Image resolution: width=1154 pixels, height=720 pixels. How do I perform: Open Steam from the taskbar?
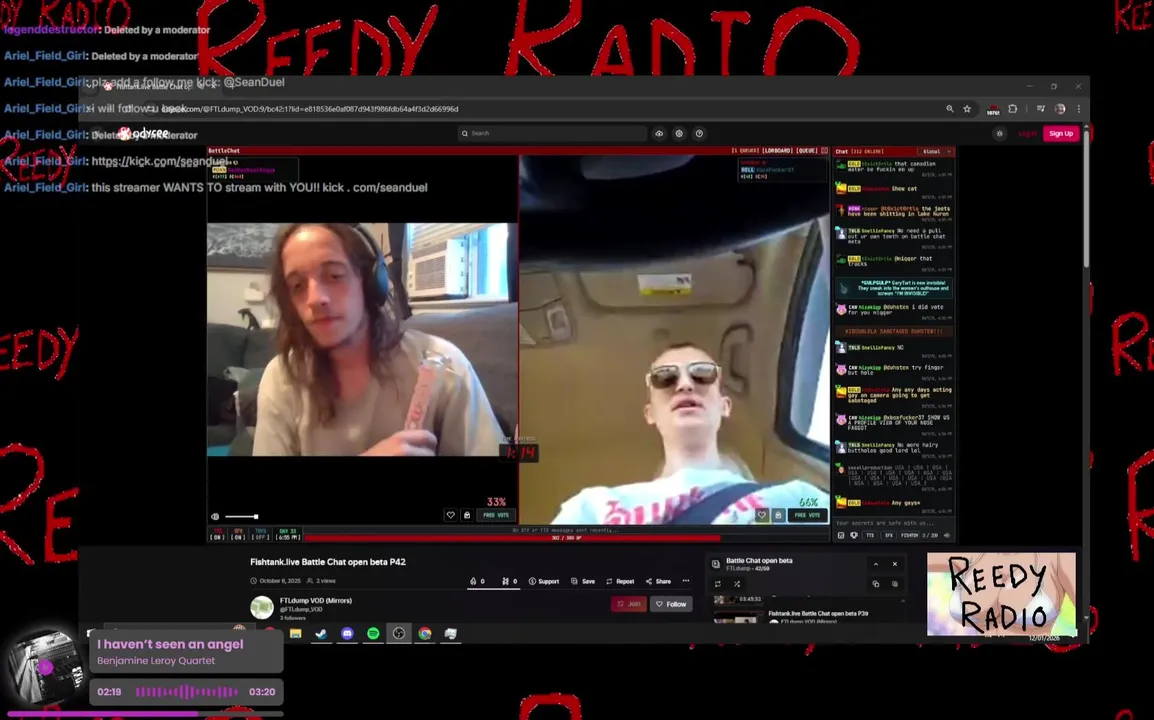322,633
